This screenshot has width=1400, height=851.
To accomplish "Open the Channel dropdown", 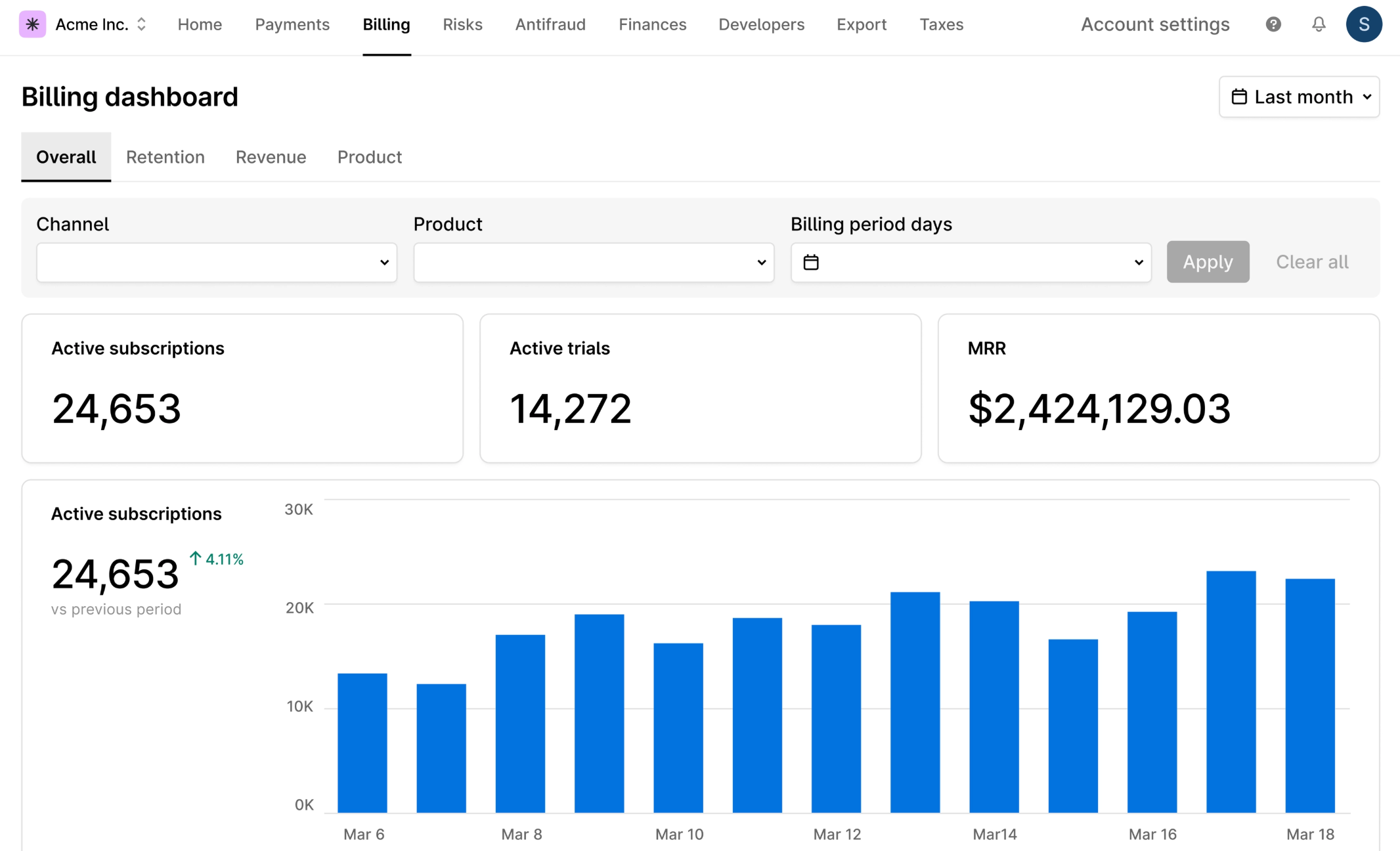I will click(x=217, y=263).
